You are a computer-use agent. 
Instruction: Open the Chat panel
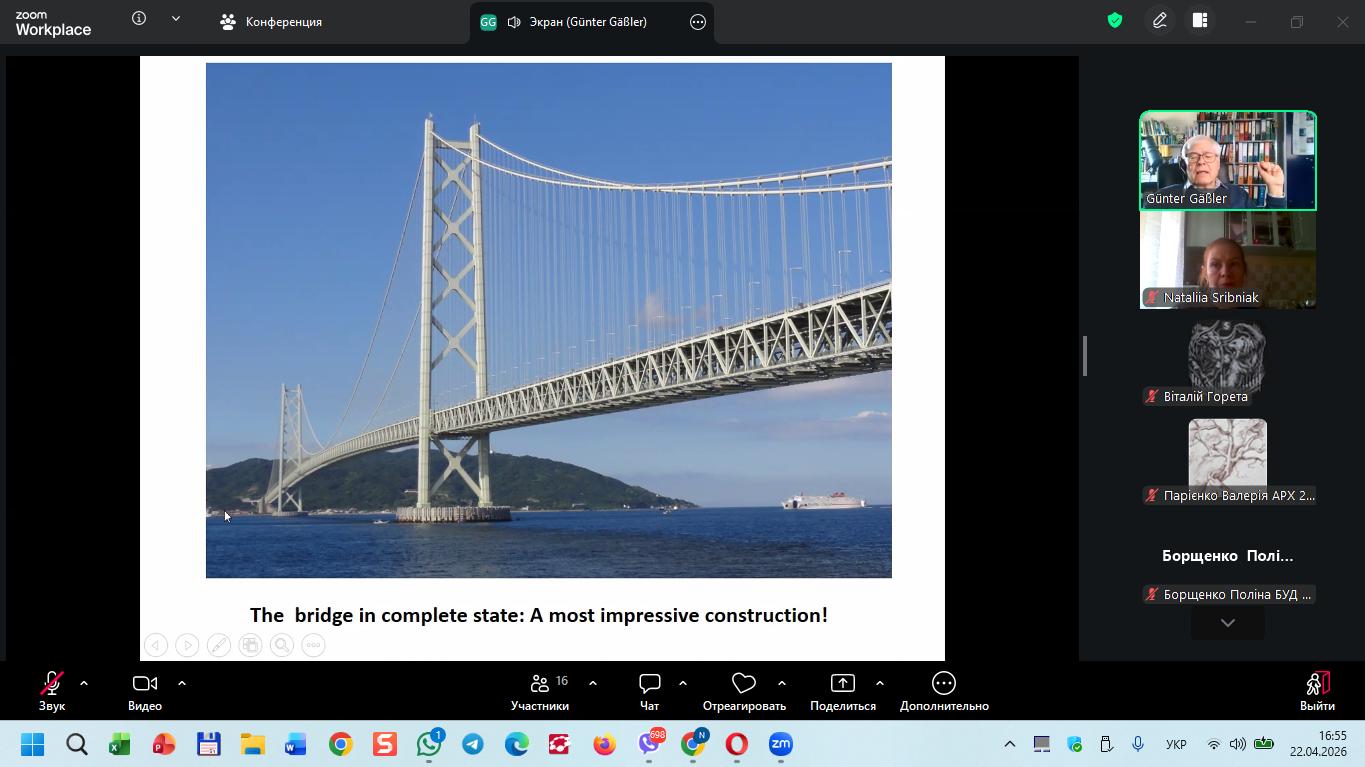pos(650,691)
